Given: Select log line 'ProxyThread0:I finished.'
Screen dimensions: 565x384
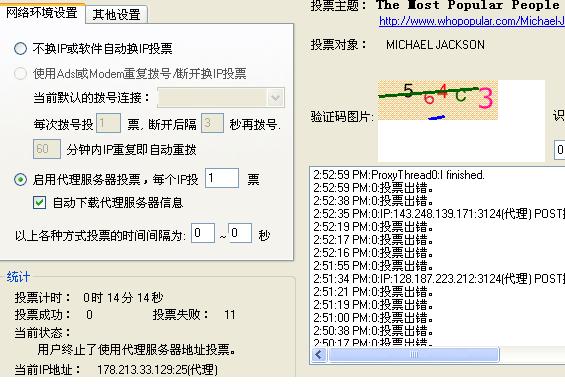Looking at the screenshot, I should pyautogui.click(x=399, y=175).
